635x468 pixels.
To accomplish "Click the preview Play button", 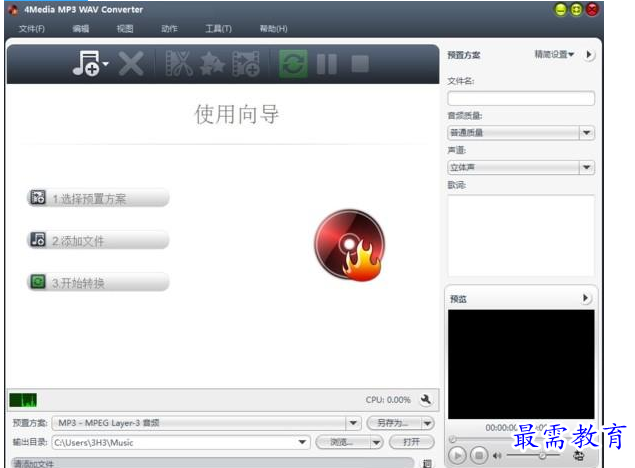I will coord(457,456).
